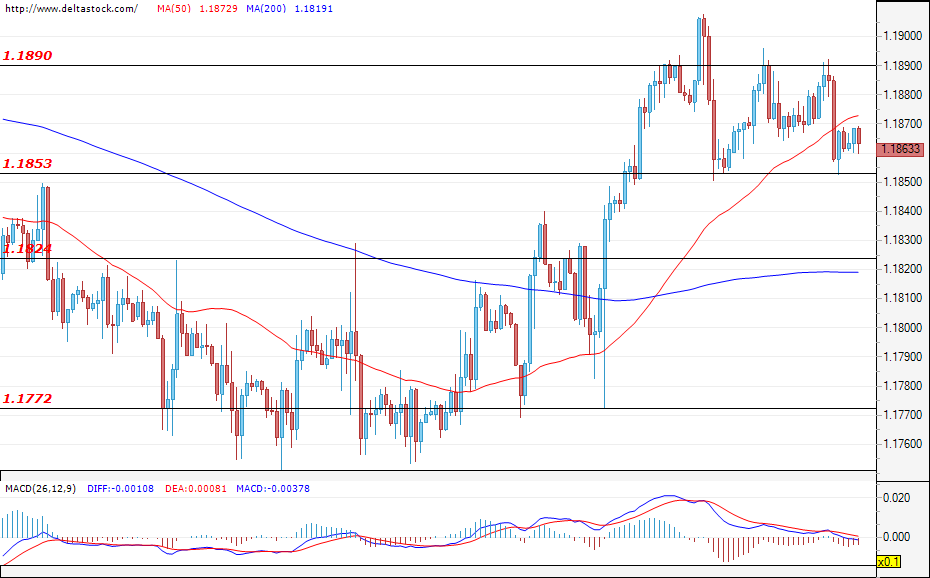Image resolution: width=930 pixels, height=578 pixels.
Task: Click the 1.18100 price axis label
Action: [903, 298]
